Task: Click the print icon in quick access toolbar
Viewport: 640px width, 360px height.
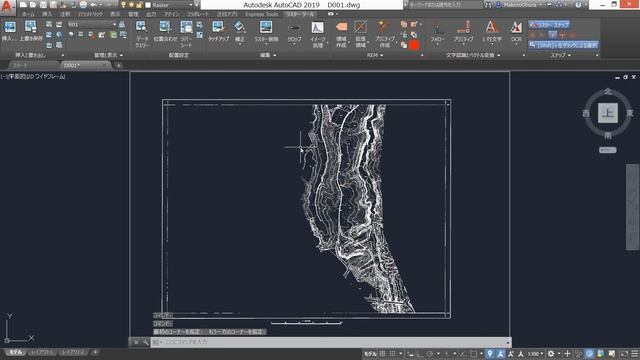Action: pyautogui.click(x=83, y=5)
